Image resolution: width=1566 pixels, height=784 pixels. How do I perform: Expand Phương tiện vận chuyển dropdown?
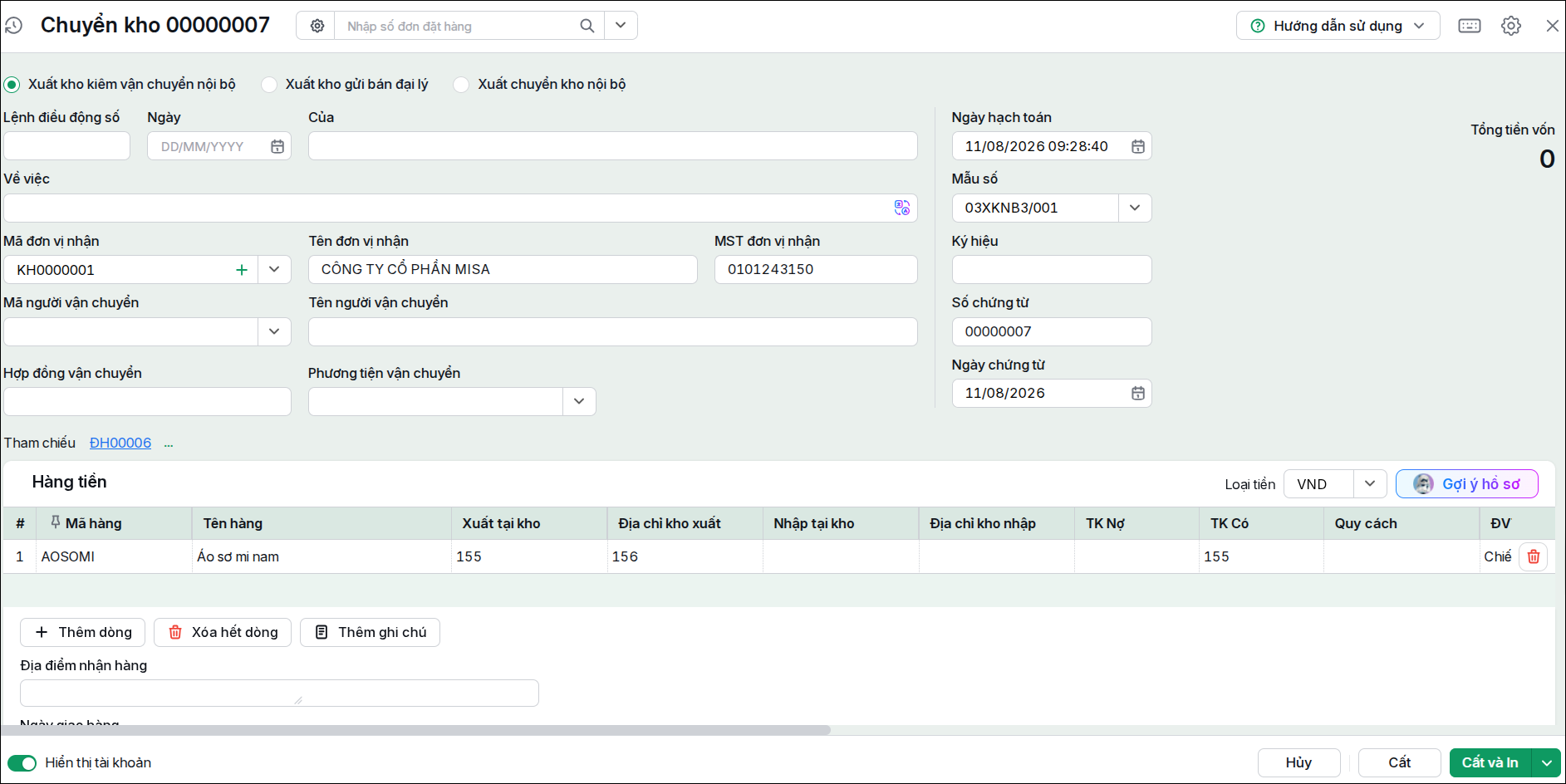point(579,401)
